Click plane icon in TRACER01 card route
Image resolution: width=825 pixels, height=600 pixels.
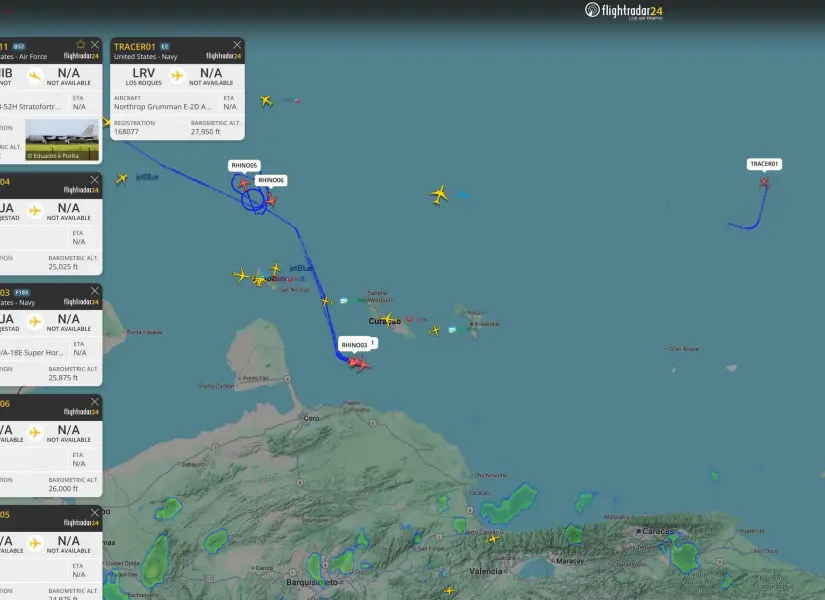(177, 75)
